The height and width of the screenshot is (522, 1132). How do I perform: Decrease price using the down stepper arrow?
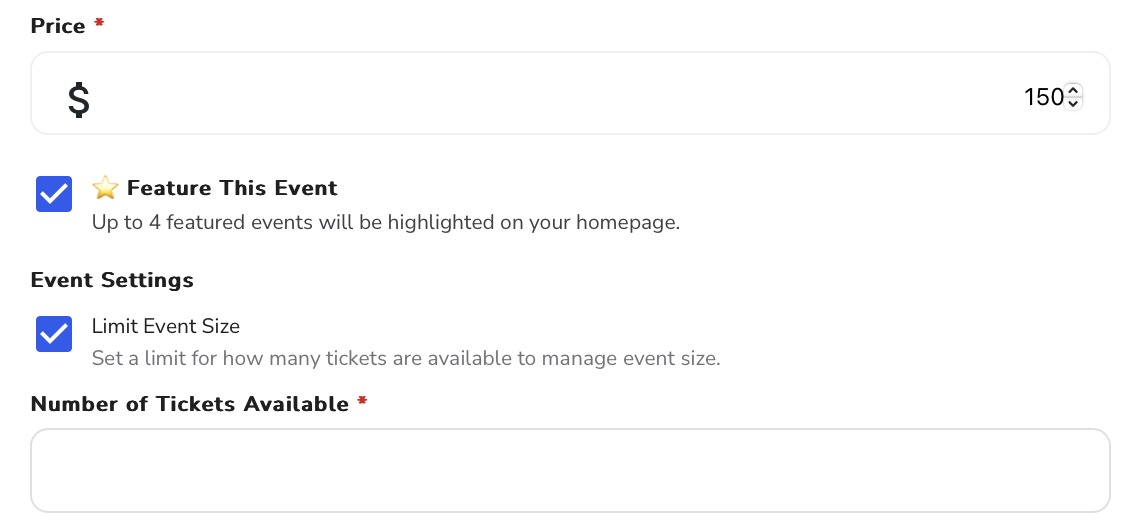[1074, 103]
